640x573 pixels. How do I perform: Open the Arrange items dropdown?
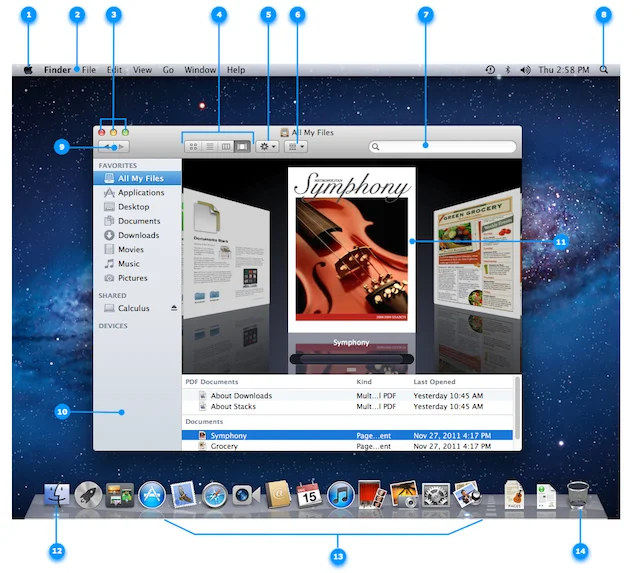coord(296,147)
